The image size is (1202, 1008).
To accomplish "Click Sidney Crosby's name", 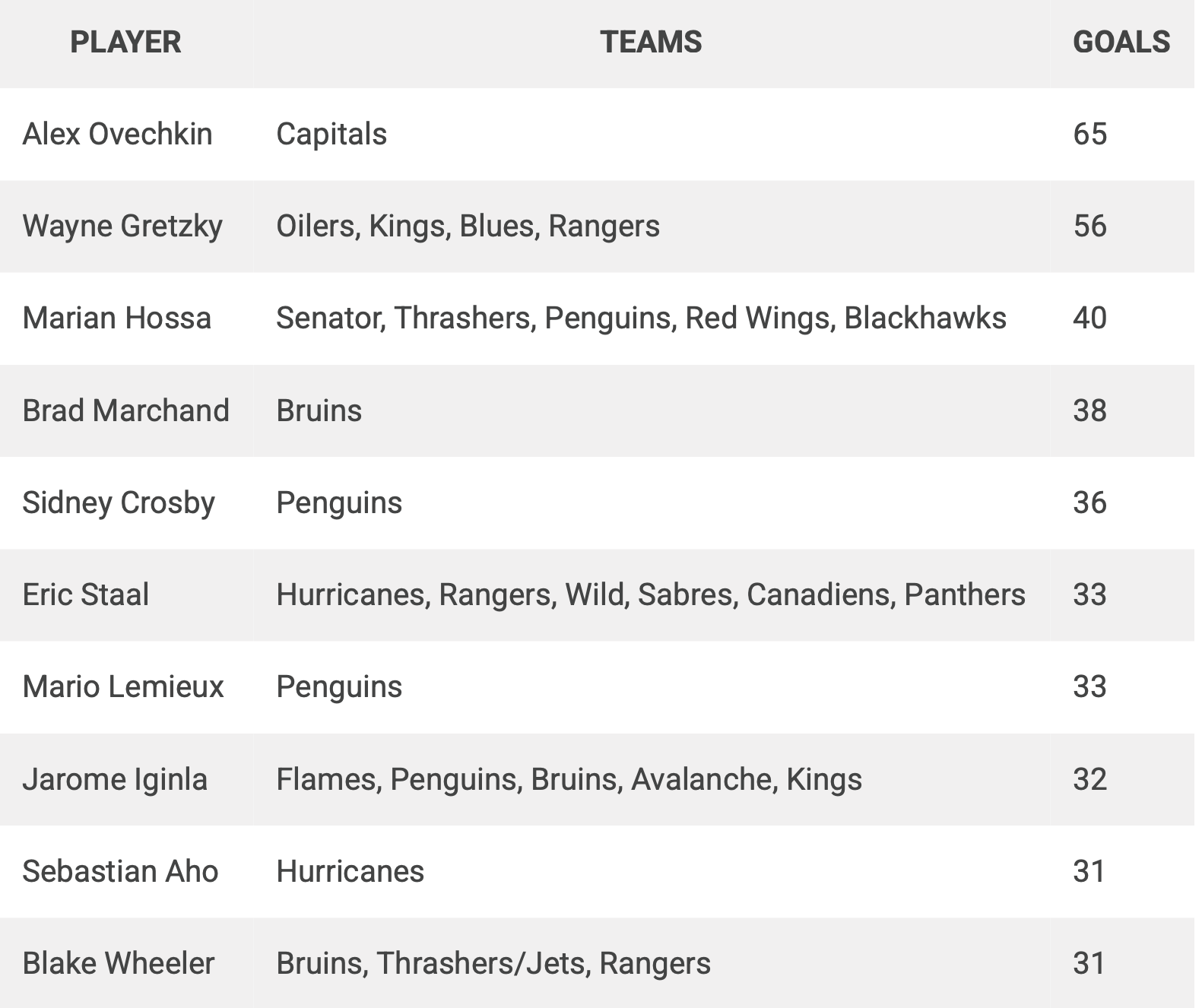I will [119, 502].
